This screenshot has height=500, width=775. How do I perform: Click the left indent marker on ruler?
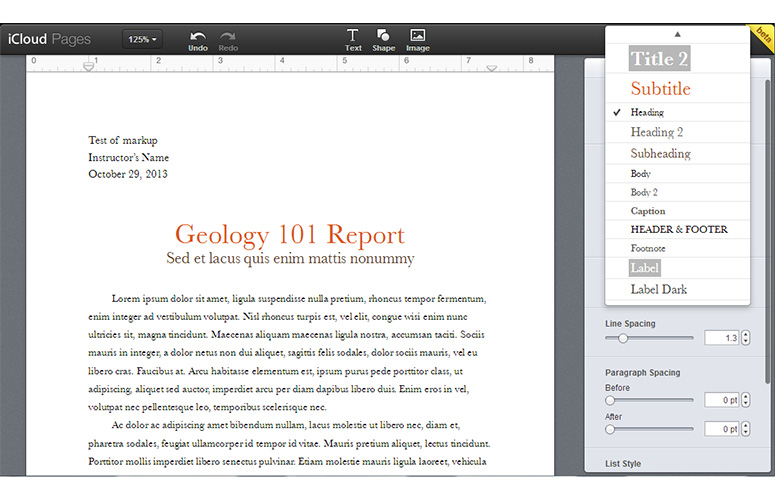(88, 66)
